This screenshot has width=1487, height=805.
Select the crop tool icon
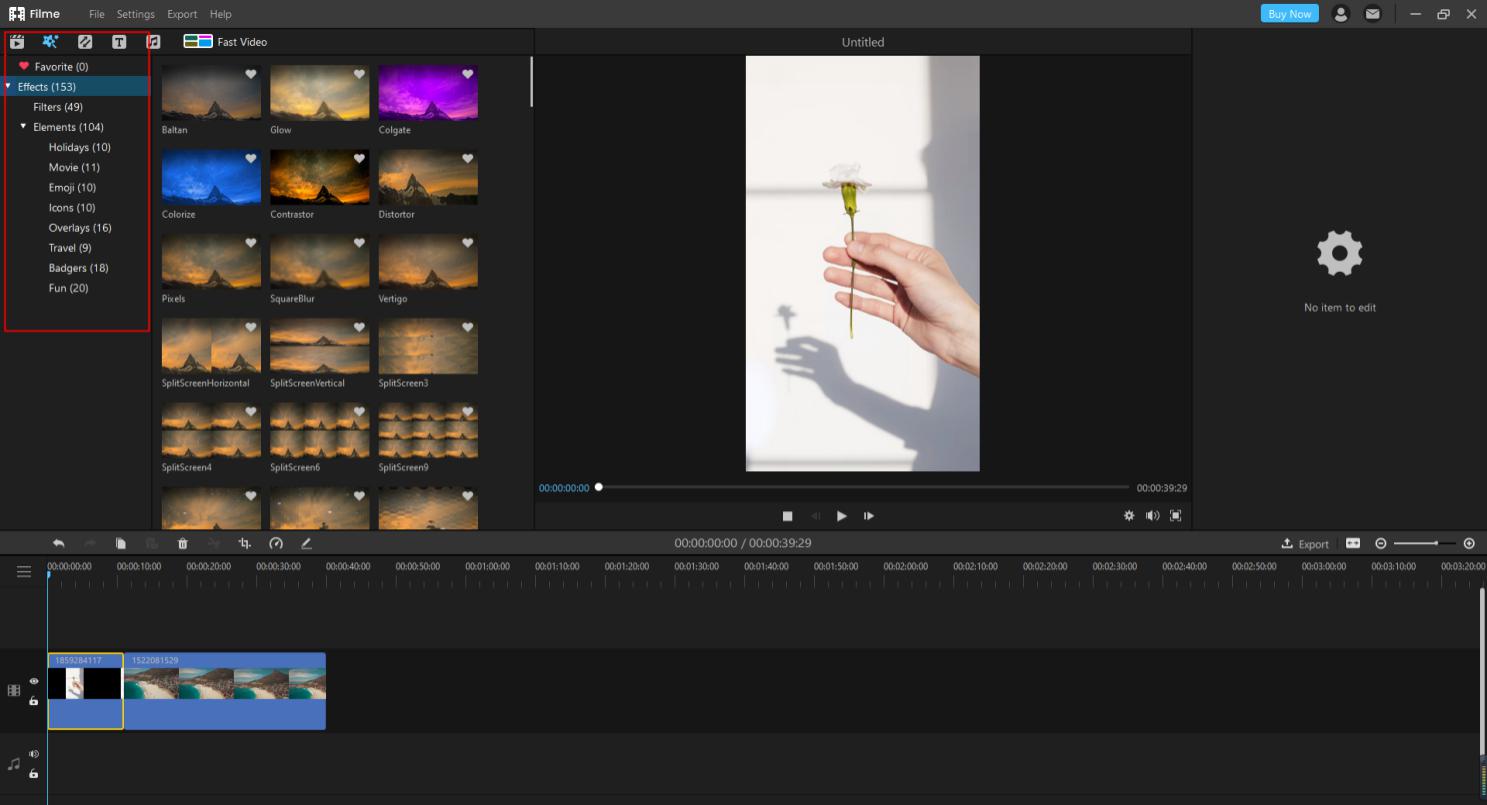pyautogui.click(x=244, y=543)
